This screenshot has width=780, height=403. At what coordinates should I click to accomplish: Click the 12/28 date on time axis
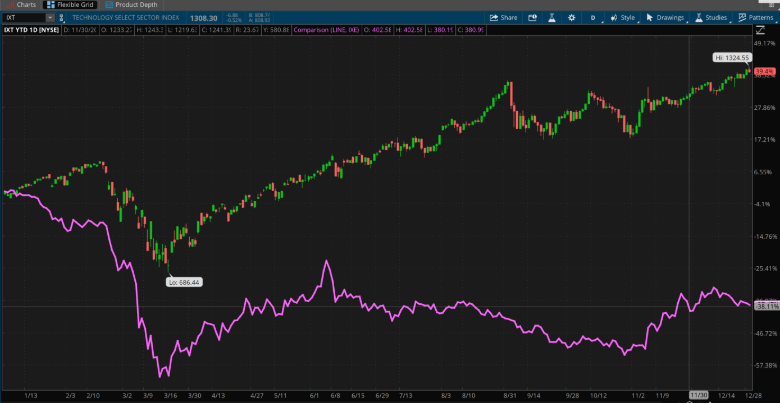[x=755, y=395]
